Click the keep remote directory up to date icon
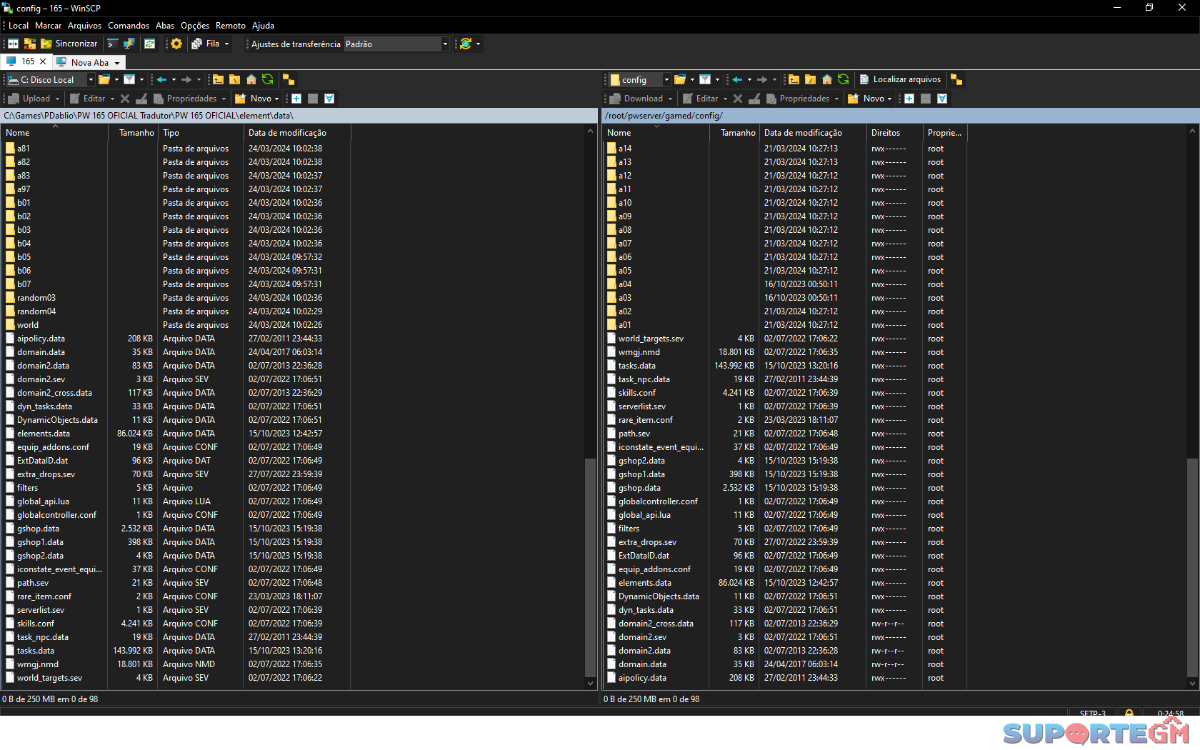The height and width of the screenshot is (750, 1200). pos(149,44)
